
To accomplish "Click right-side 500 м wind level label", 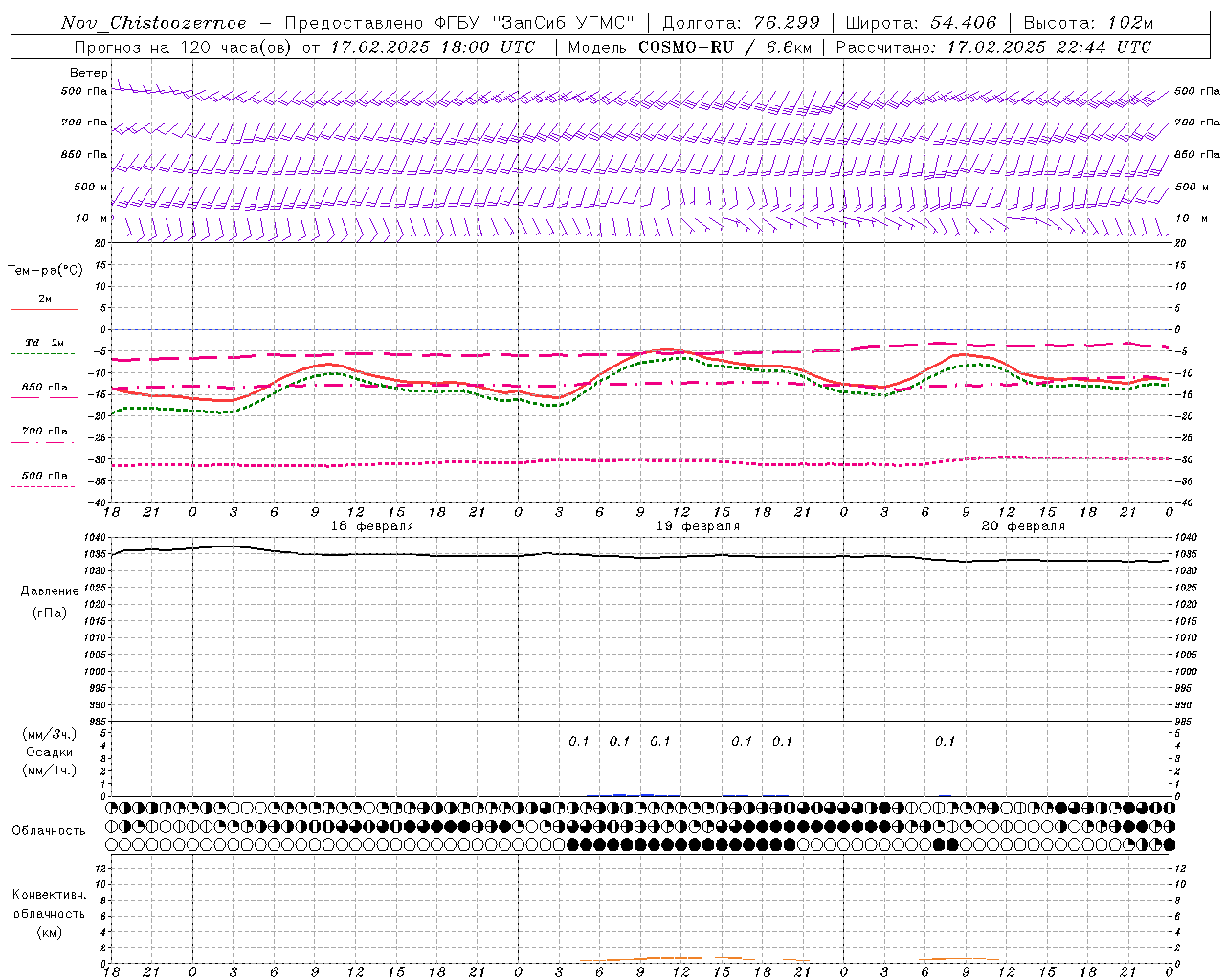I will click(1192, 187).
